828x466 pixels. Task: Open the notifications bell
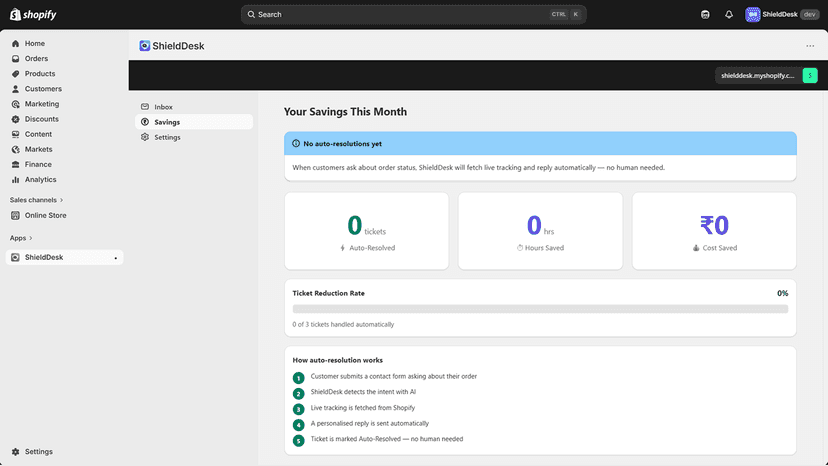point(729,14)
